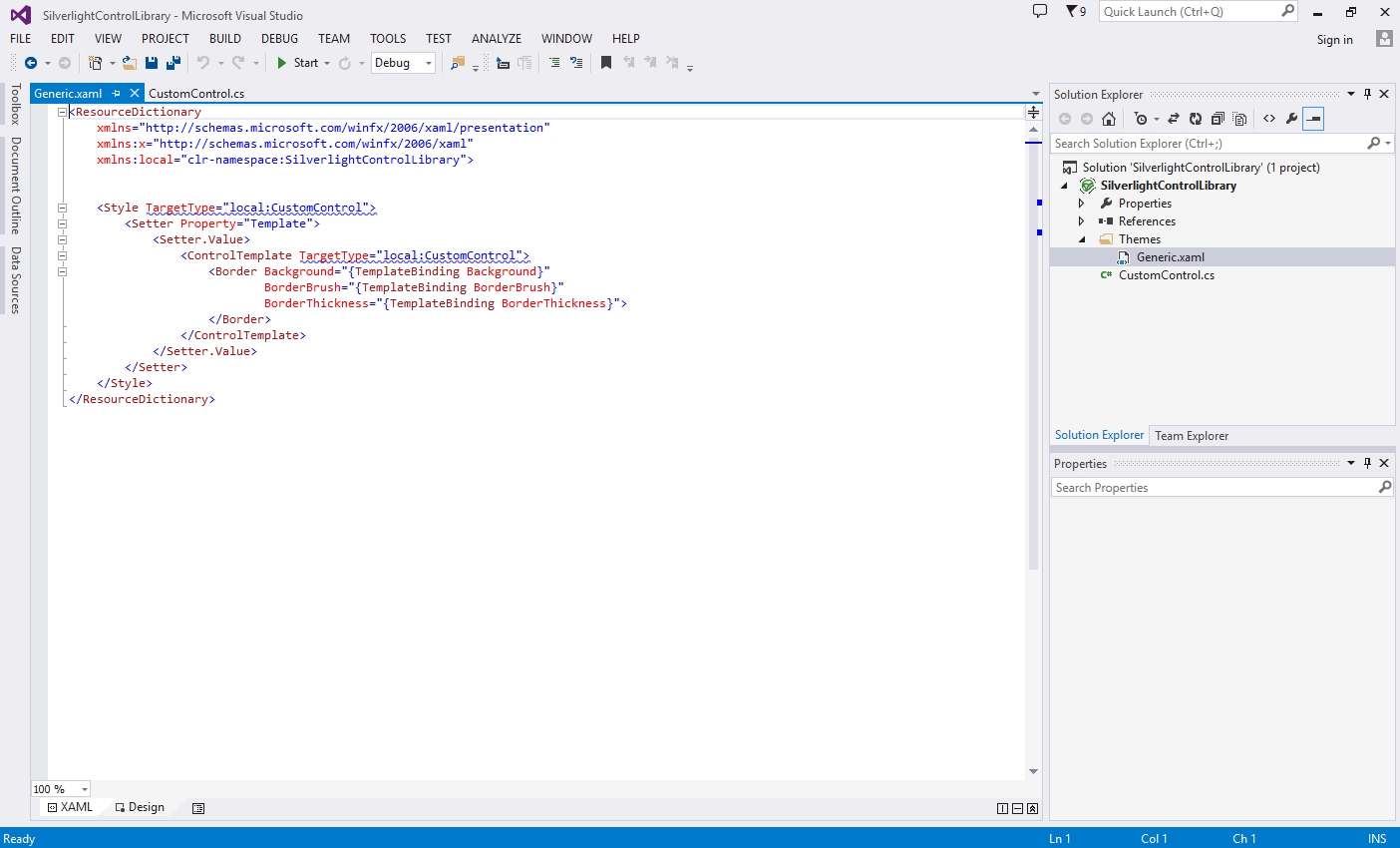
Task: Expand the References tree node
Action: tap(1081, 221)
